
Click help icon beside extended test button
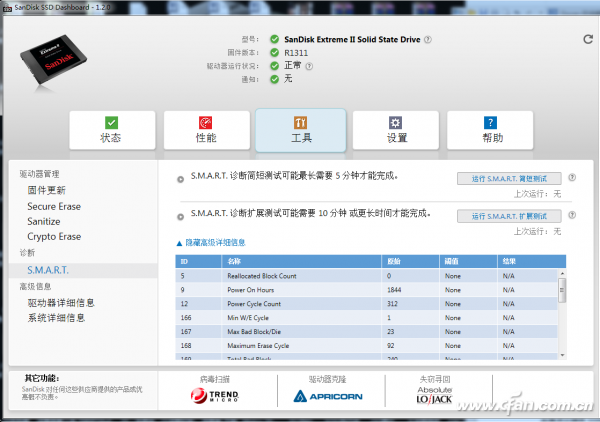(572, 215)
